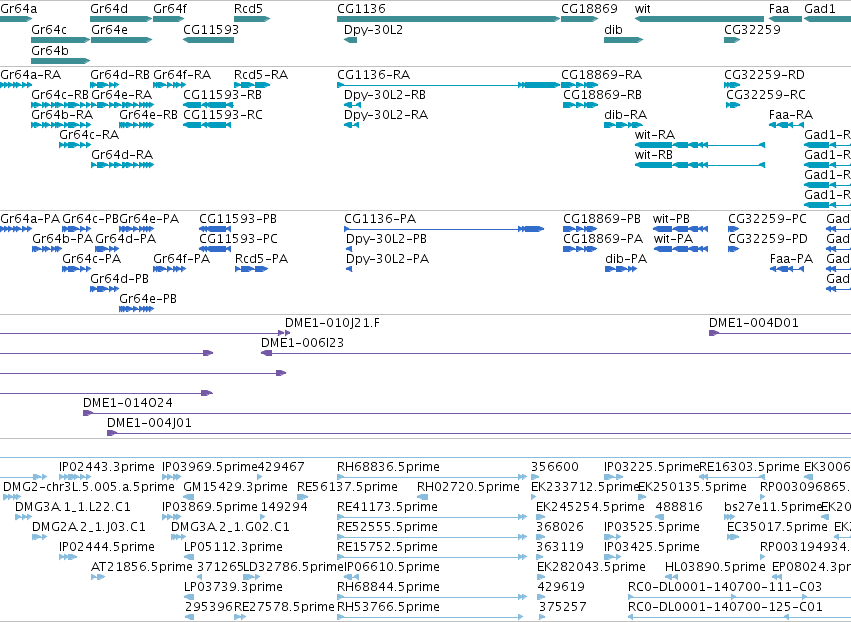Viewport: 851px width, 622px height.
Task: Select BAC clone DME1-004J01
Action: pyautogui.click(x=149, y=423)
